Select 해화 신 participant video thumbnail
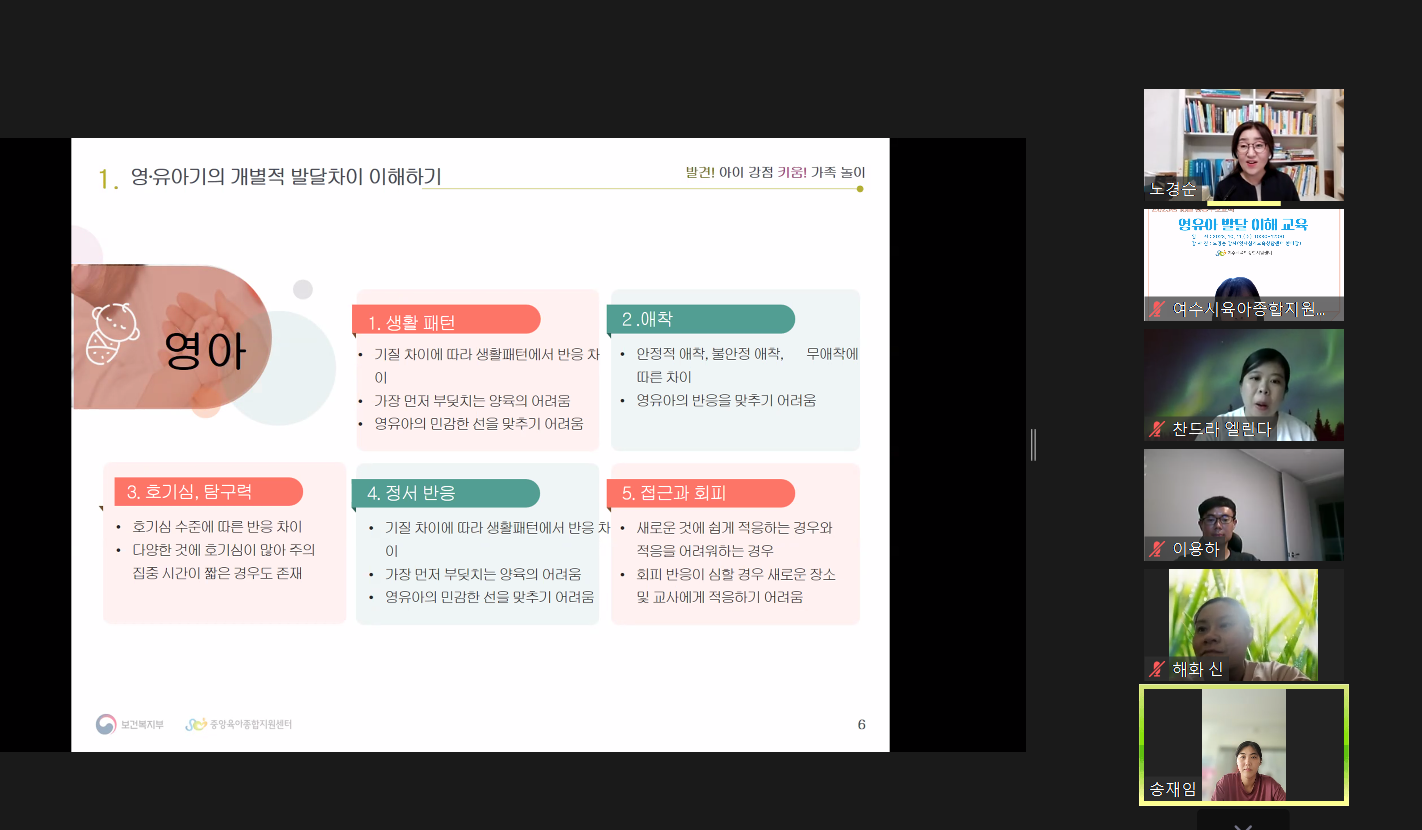This screenshot has height=830, width=1422. pos(1244,625)
